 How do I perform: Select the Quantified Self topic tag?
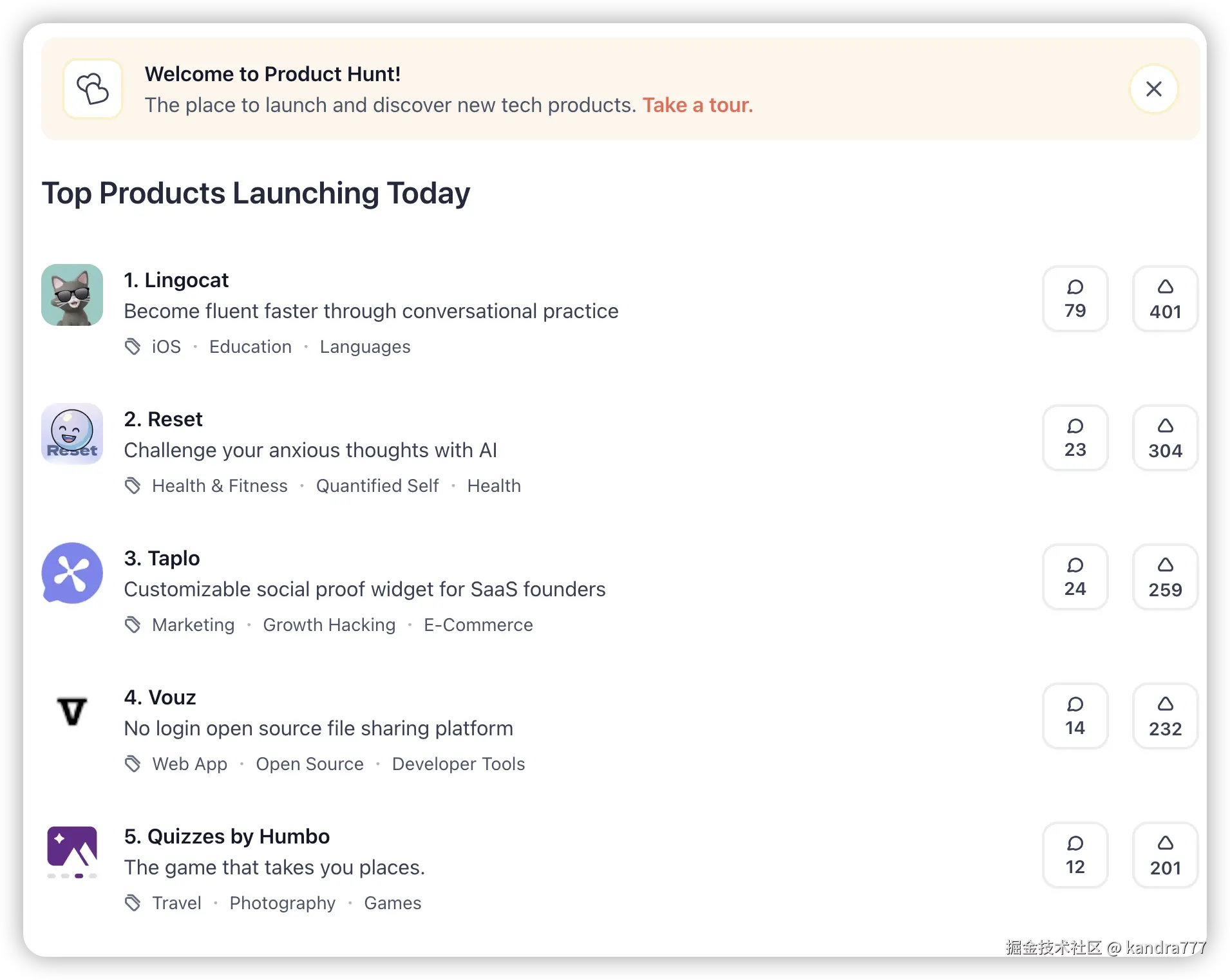point(377,485)
